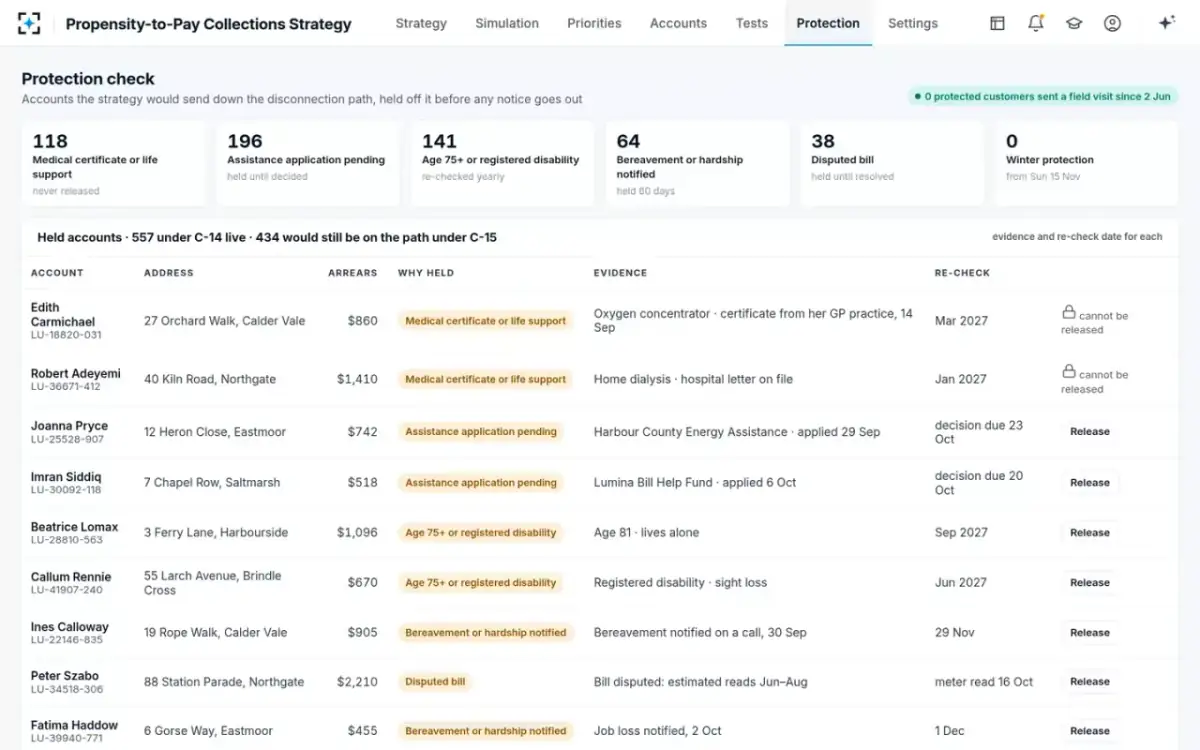Release Fatima Haddow's held account

[1090, 731]
